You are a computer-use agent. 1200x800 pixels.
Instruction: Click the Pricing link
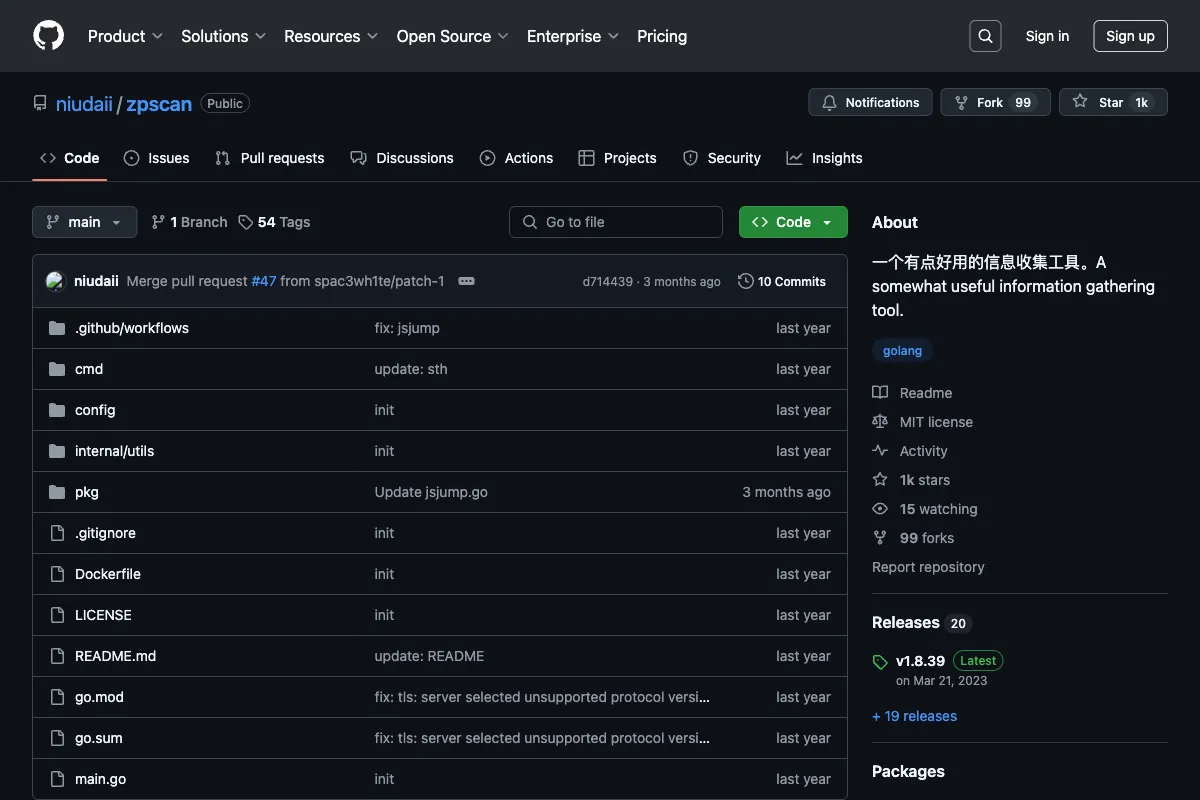pyautogui.click(x=662, y=36)
